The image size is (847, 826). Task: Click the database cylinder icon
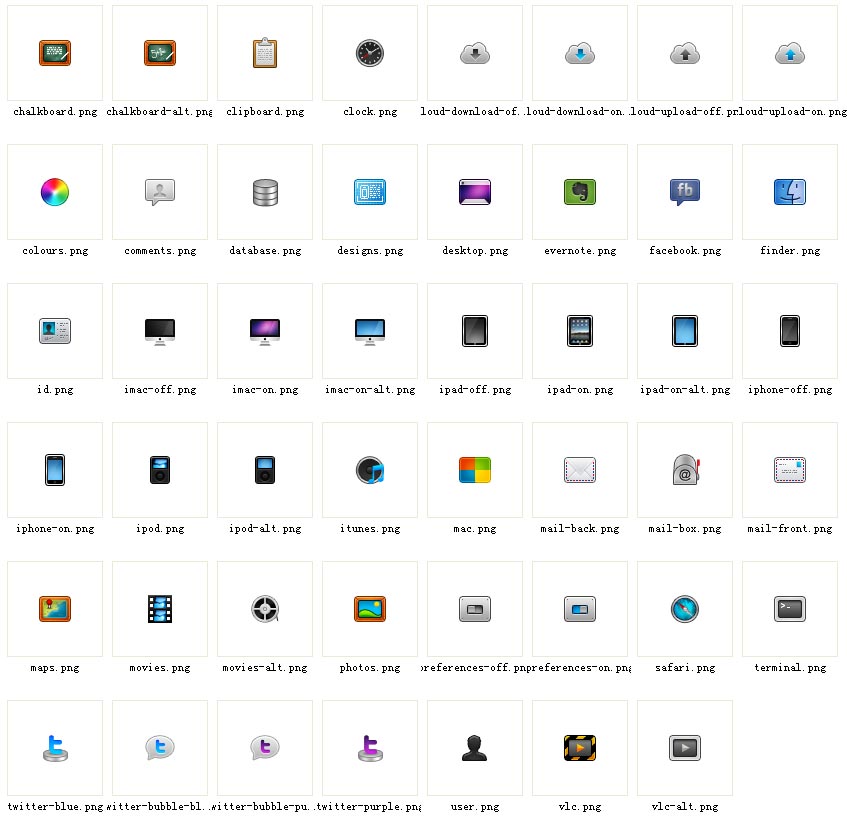tap(265, 192)
